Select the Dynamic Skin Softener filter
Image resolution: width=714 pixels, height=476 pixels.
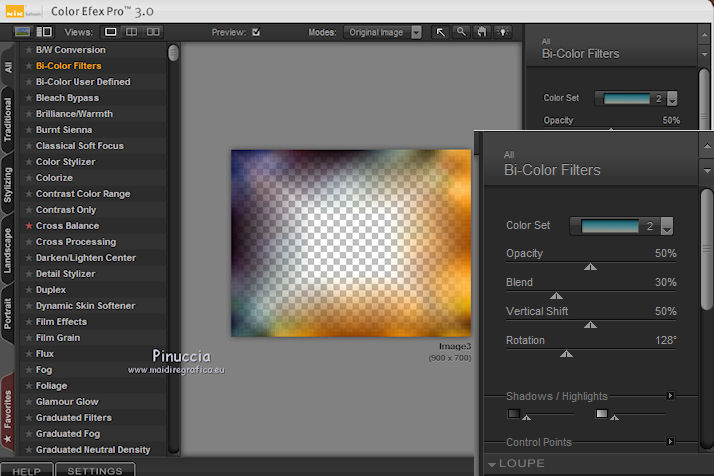point(86,306)
